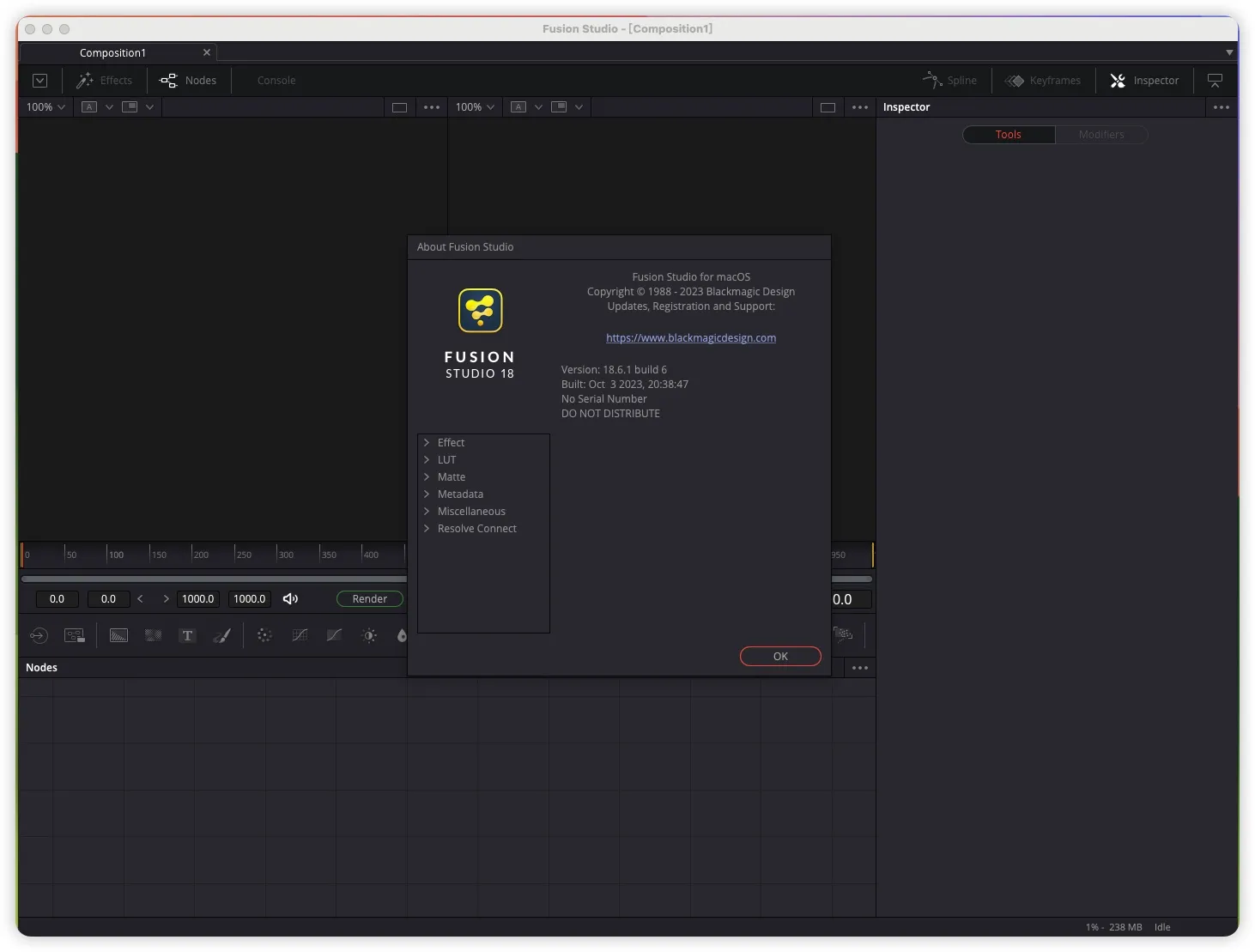Screen dimensions: 1255x952
Task: Expand the Miscellaneous category
Action: (426, 512)
